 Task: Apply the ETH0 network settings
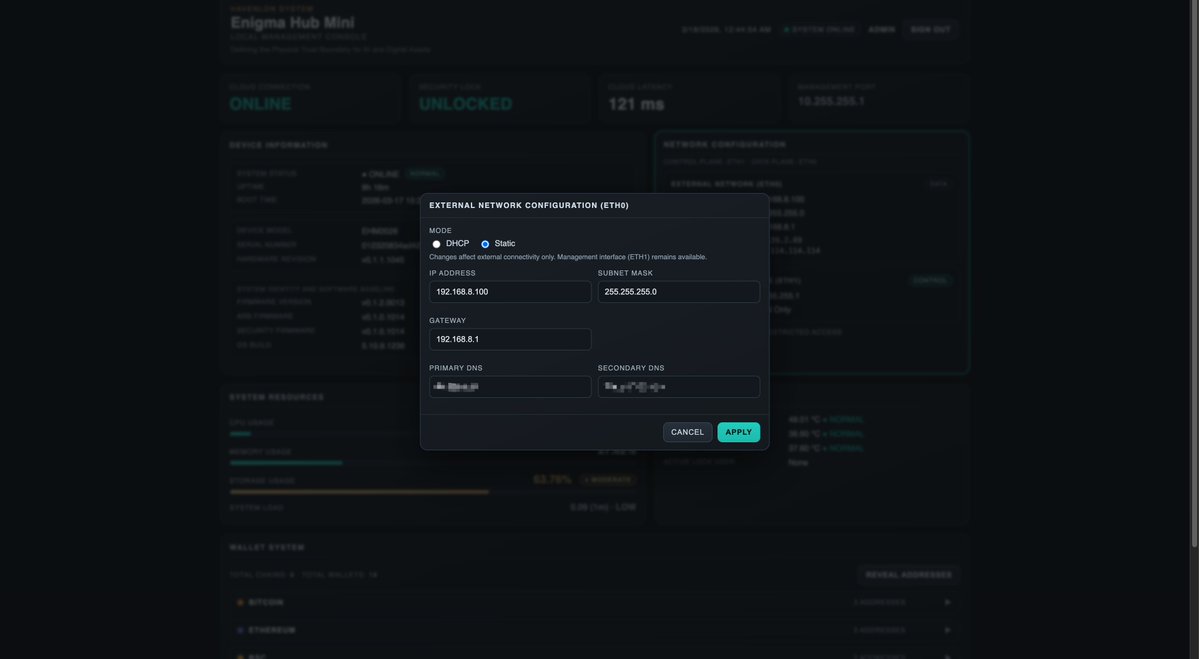pyautogui.click(x=739, y=432)
